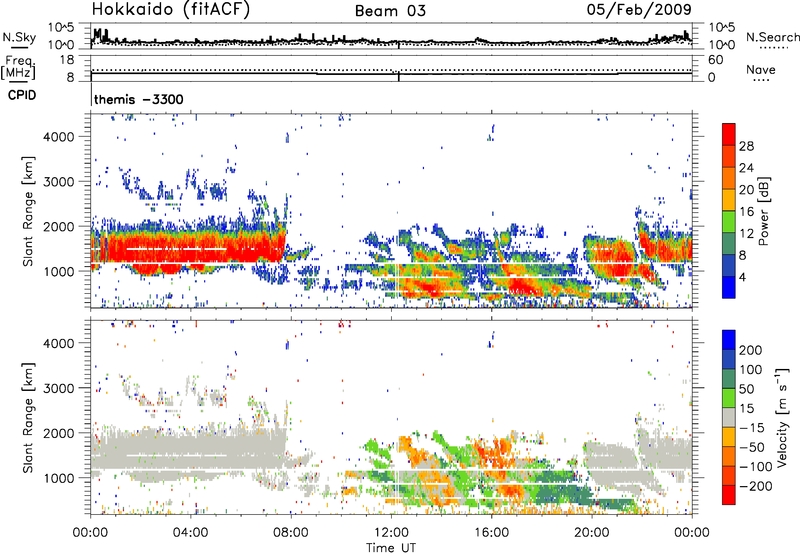800x554 pixels.
Task: Click the "10^5" label beside N.Search
Action: [721, 28]
